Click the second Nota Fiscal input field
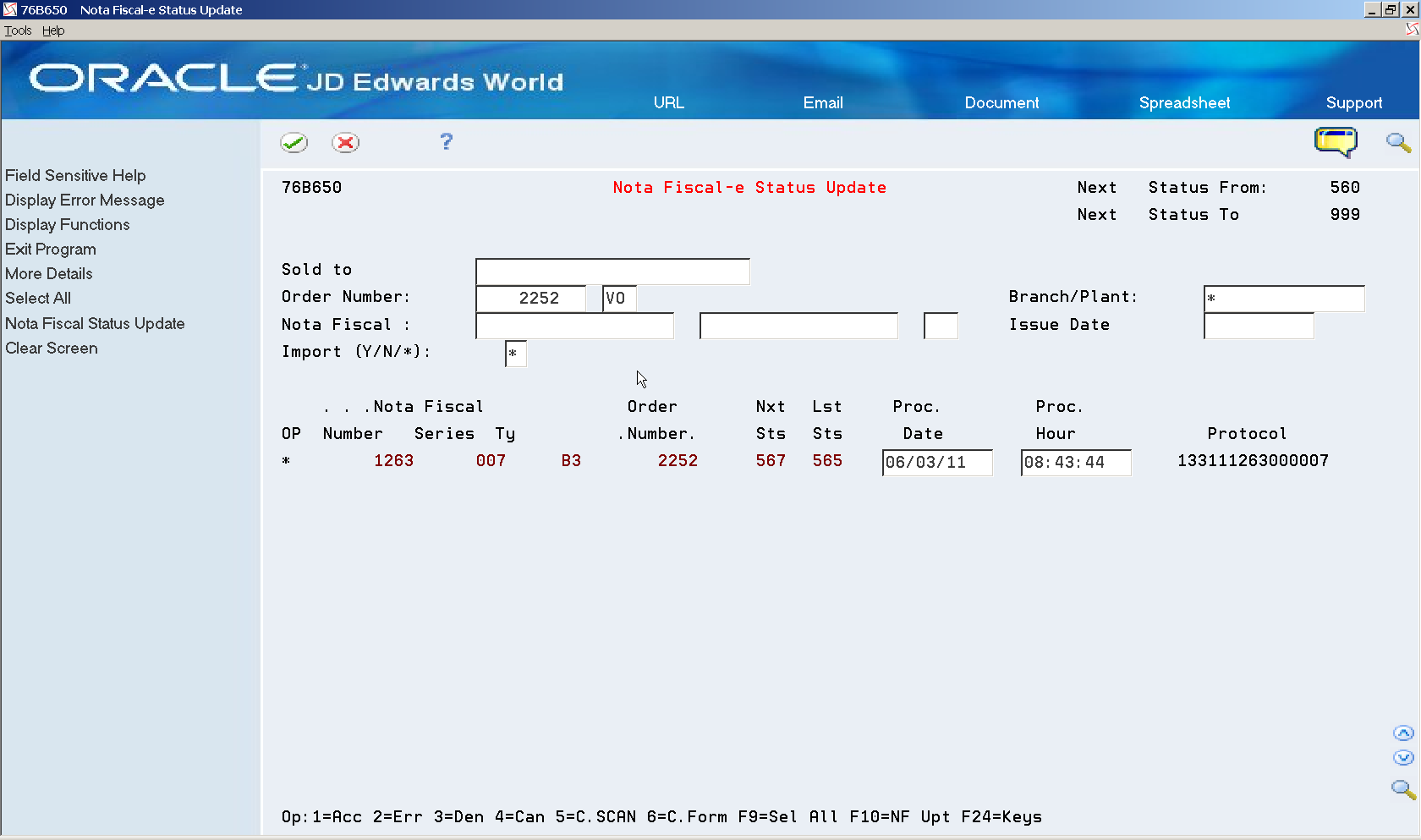The image size is (1421, 840). coord(798,326)
